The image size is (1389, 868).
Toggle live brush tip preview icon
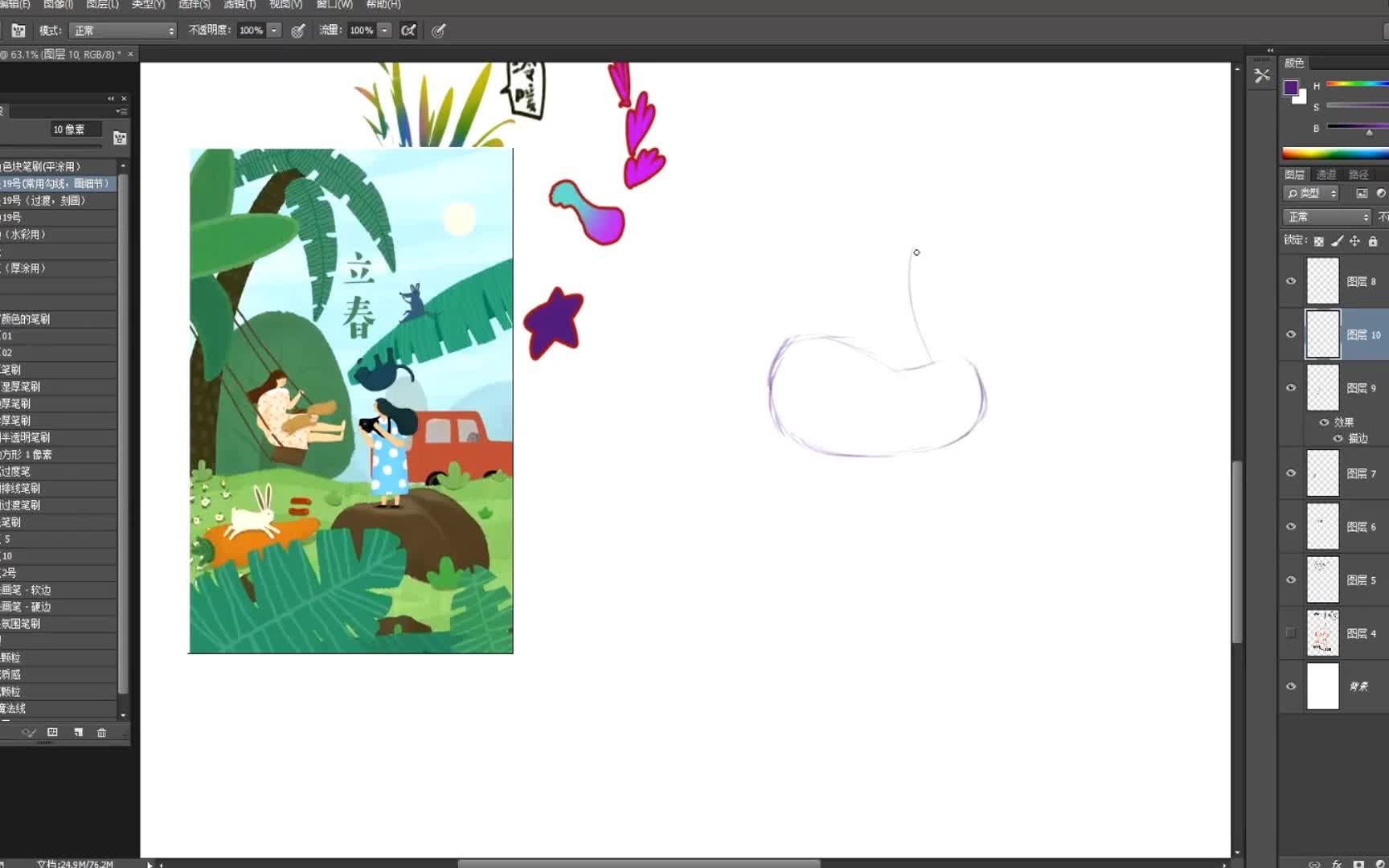tap(29, 732)
